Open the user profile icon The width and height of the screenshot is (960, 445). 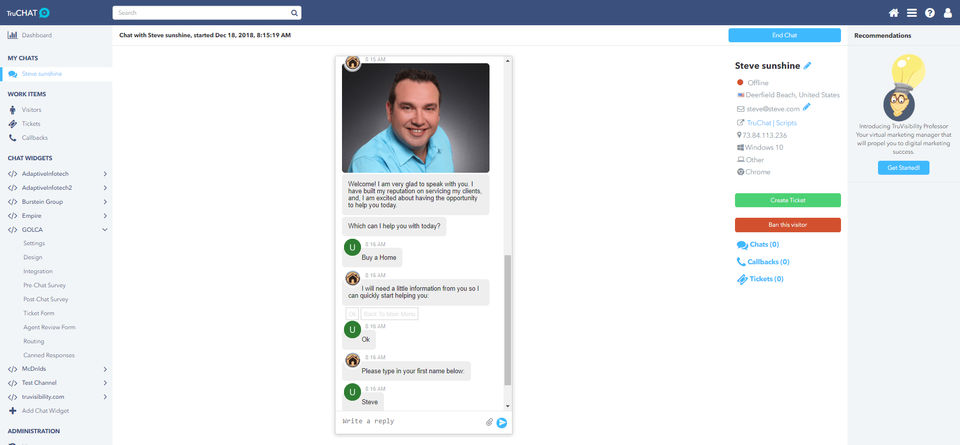click(948, 12)
